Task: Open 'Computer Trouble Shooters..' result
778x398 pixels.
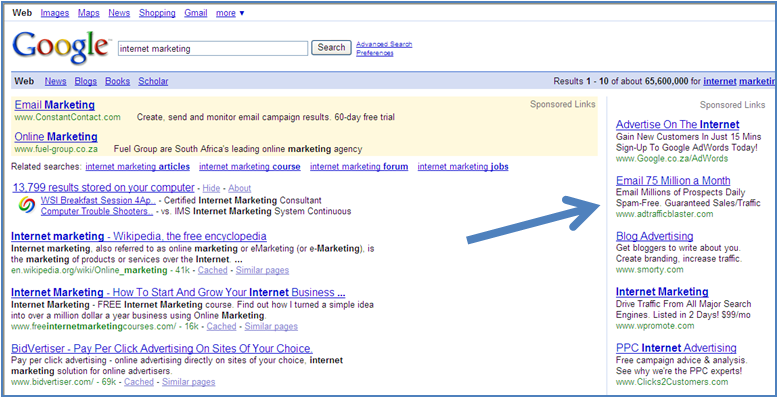Action: pyautogui.click(x=97, y=211)
